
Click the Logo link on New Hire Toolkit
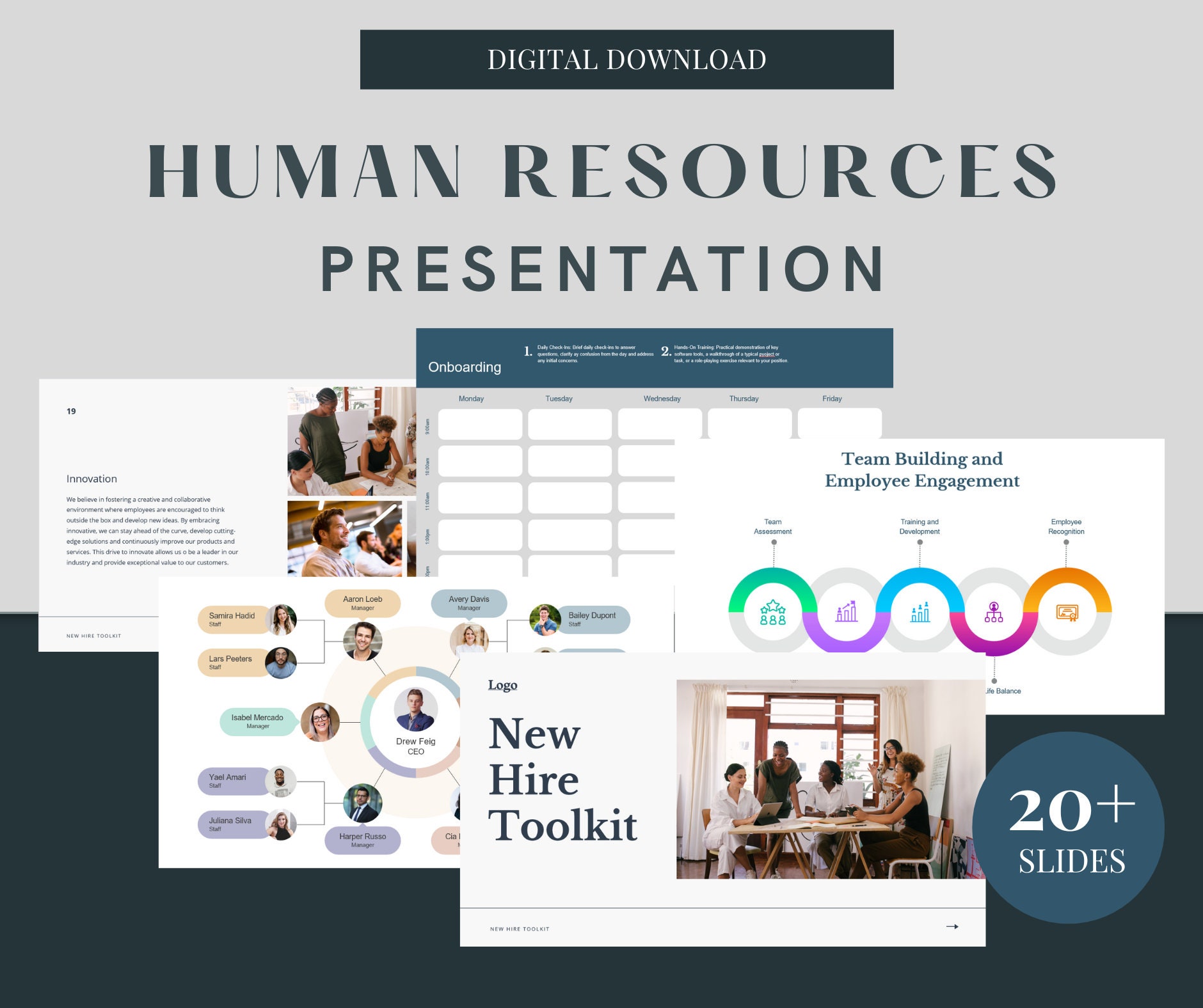[x=504, y=684]
